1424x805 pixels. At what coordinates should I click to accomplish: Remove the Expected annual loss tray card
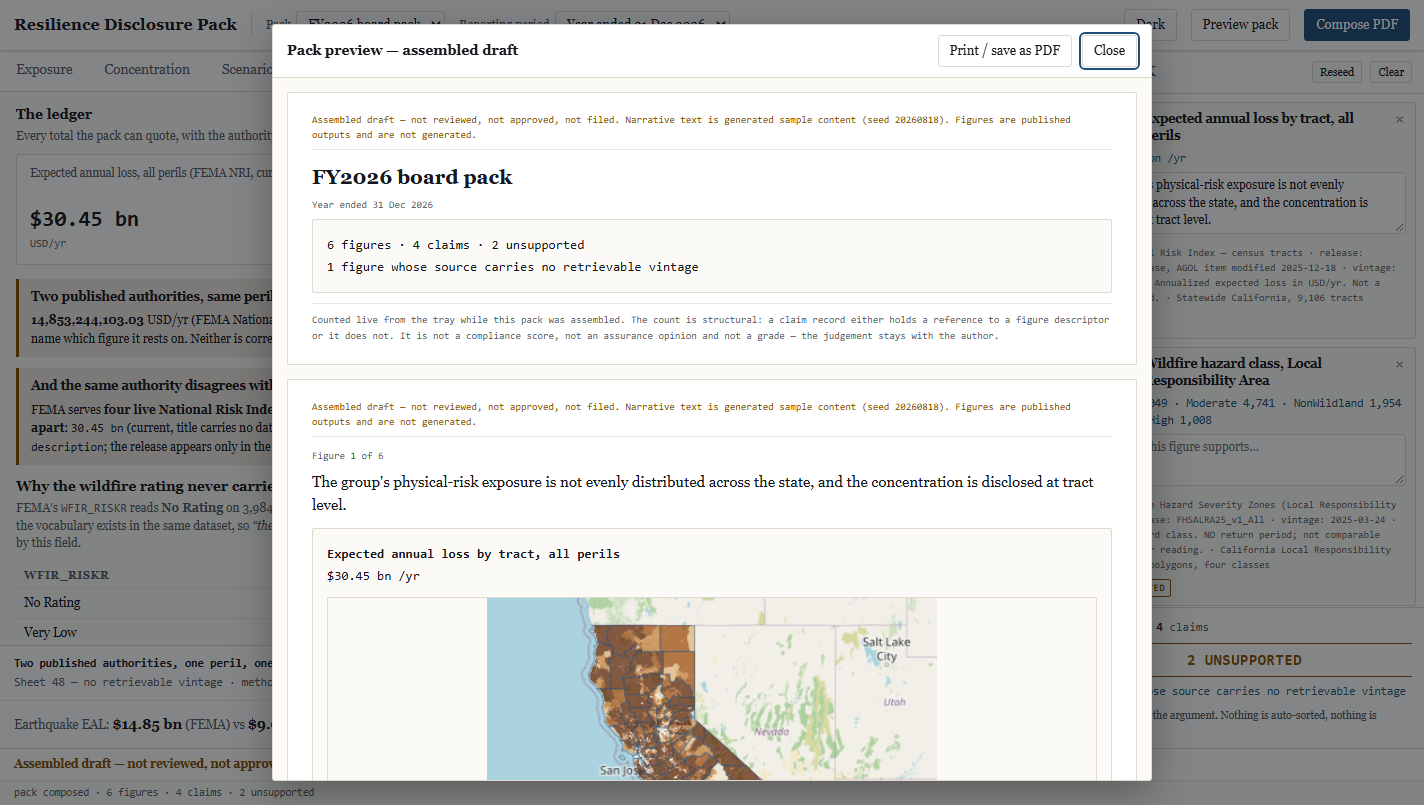point(1399,119)
